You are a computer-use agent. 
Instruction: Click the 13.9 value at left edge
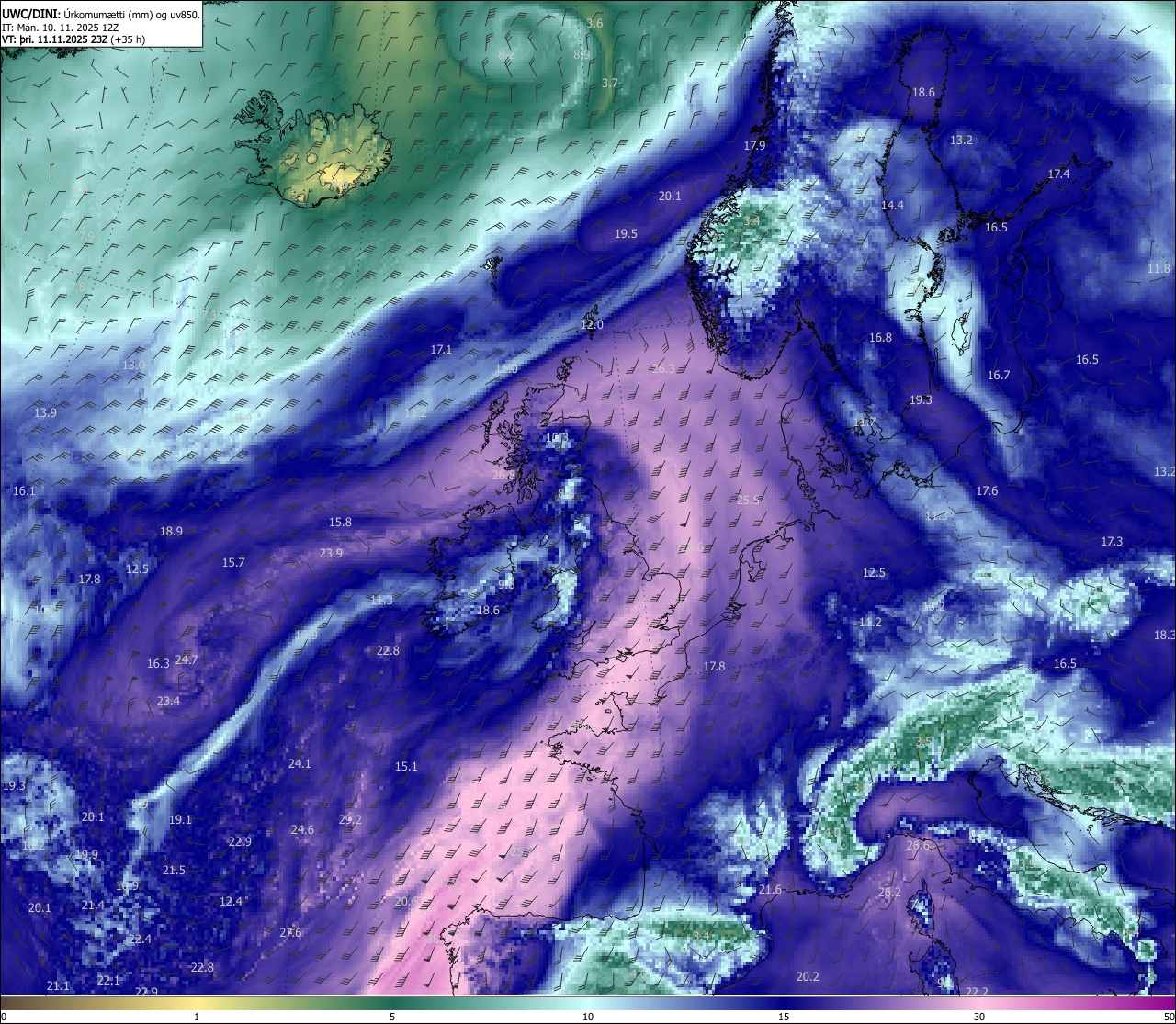coord(45,412)
